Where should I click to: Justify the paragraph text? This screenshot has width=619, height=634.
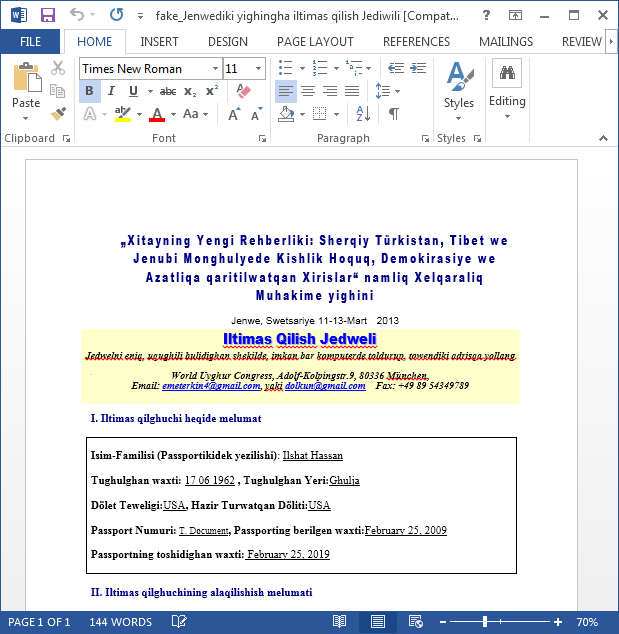click(352, 91)
